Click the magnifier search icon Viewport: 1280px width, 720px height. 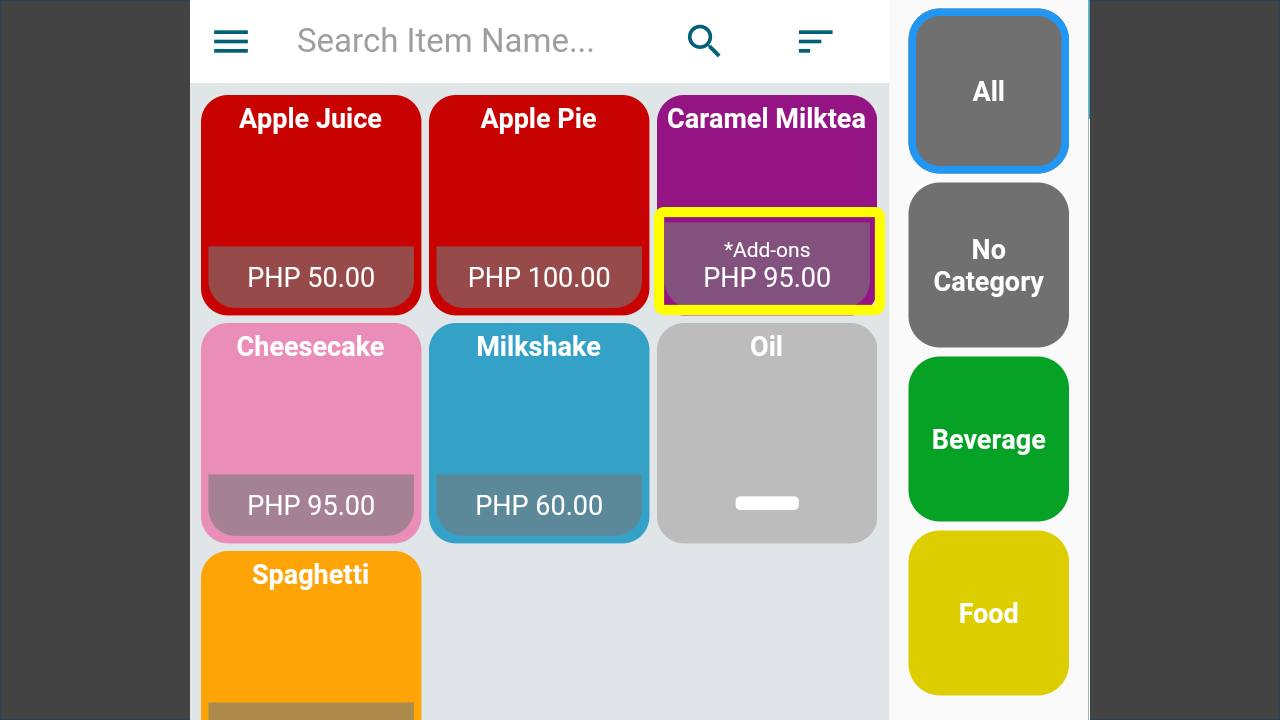click(704, 41)
